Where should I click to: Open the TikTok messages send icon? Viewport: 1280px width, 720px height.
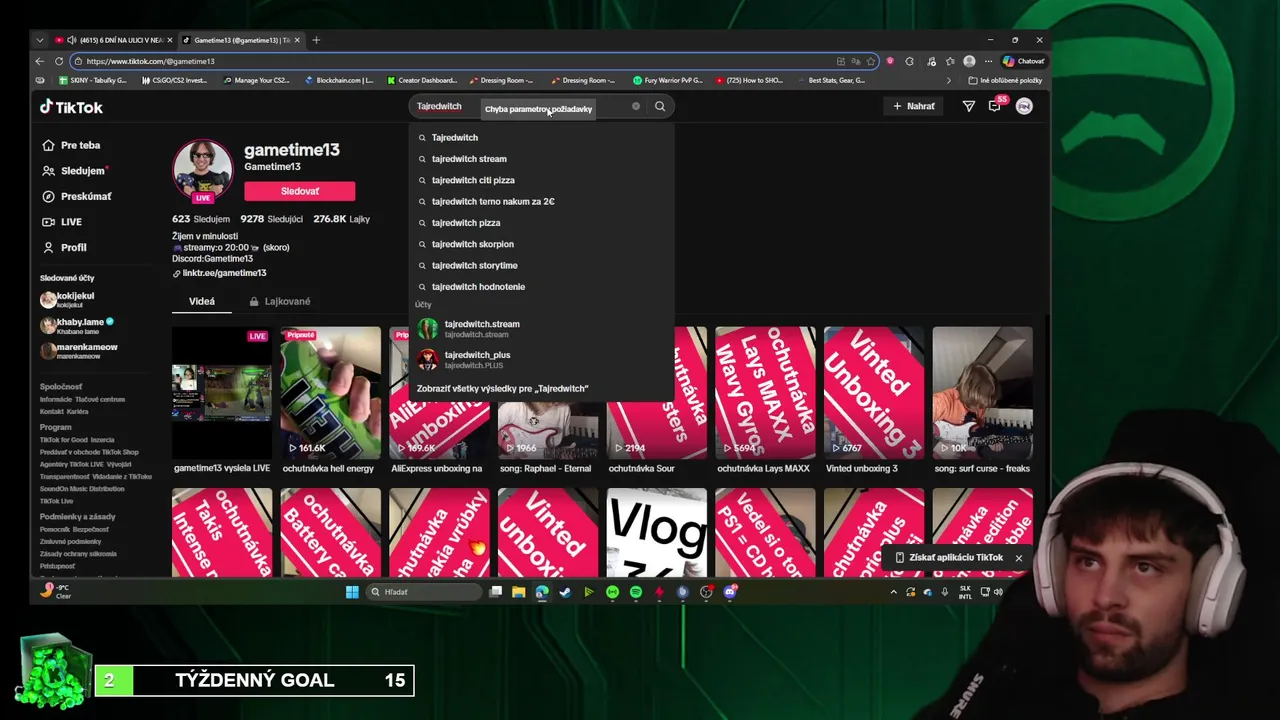(x=968, y=106)
